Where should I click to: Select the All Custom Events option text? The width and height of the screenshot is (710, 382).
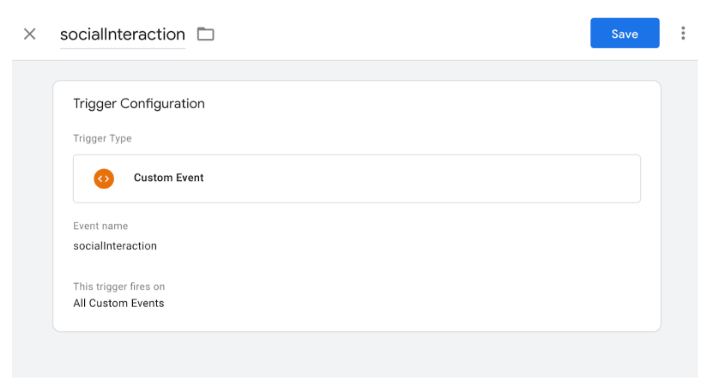tap(119, 303)
